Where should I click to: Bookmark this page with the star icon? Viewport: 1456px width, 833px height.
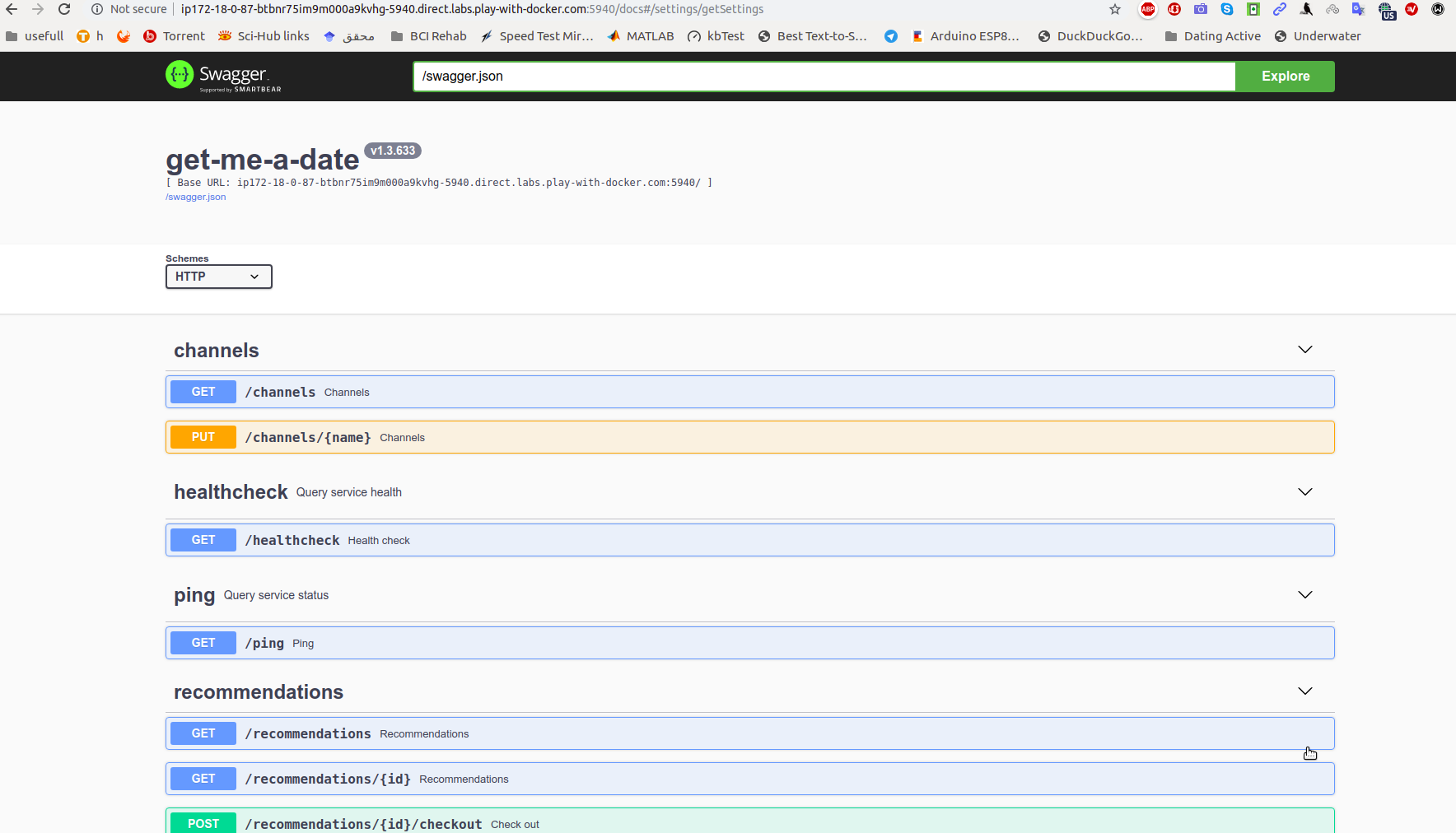pyautogui.click(x=1115, y=9)
